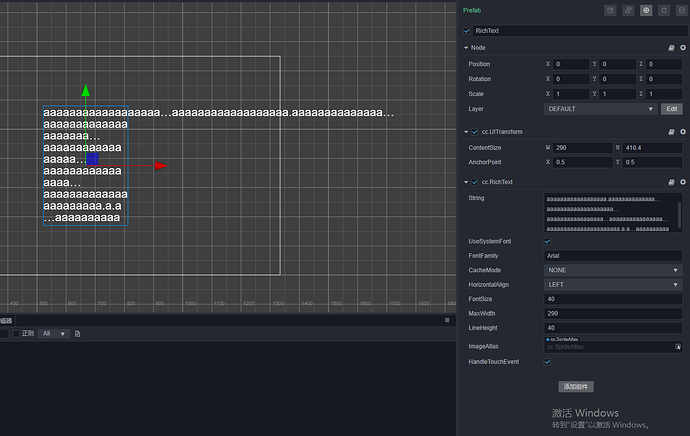
Task: Click the AnchorPoint Y field
Action: pyautogui.click(x=653, y=162)
